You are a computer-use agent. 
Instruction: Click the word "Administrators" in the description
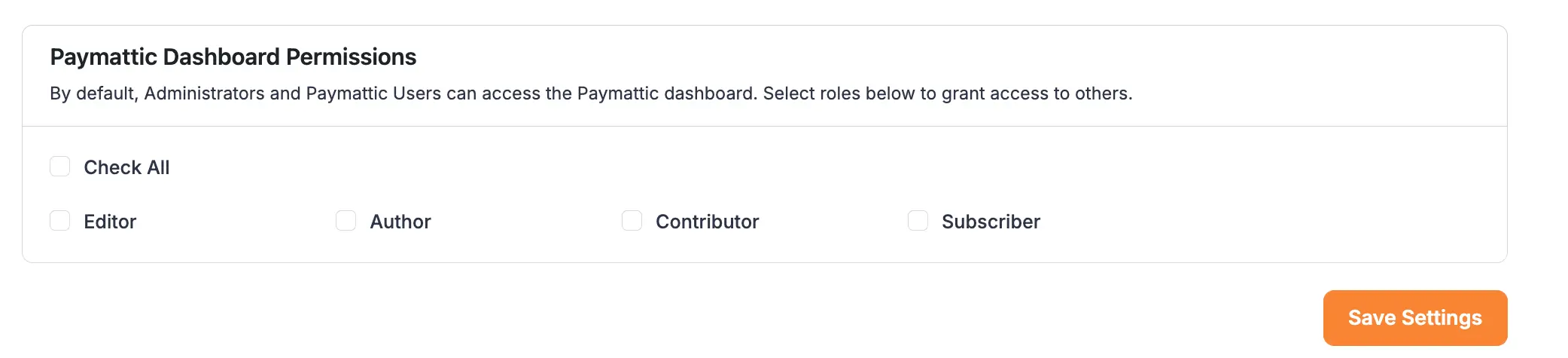tap(204, 93)
